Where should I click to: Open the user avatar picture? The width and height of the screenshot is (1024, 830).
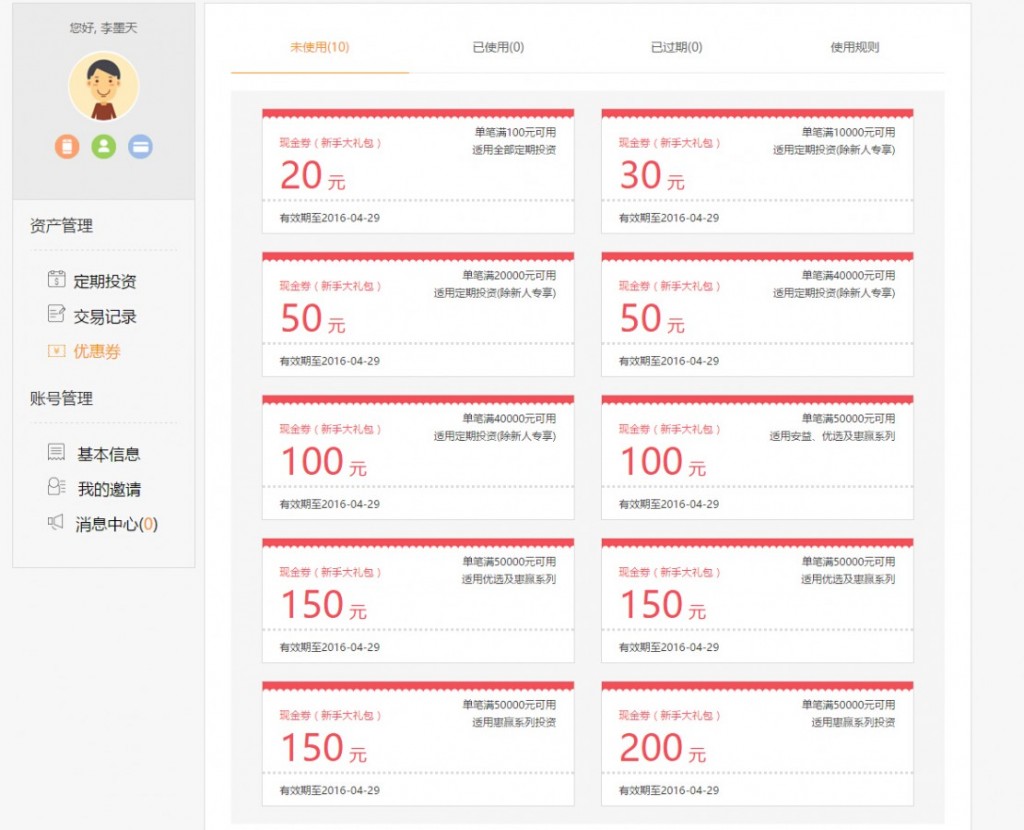103,88
